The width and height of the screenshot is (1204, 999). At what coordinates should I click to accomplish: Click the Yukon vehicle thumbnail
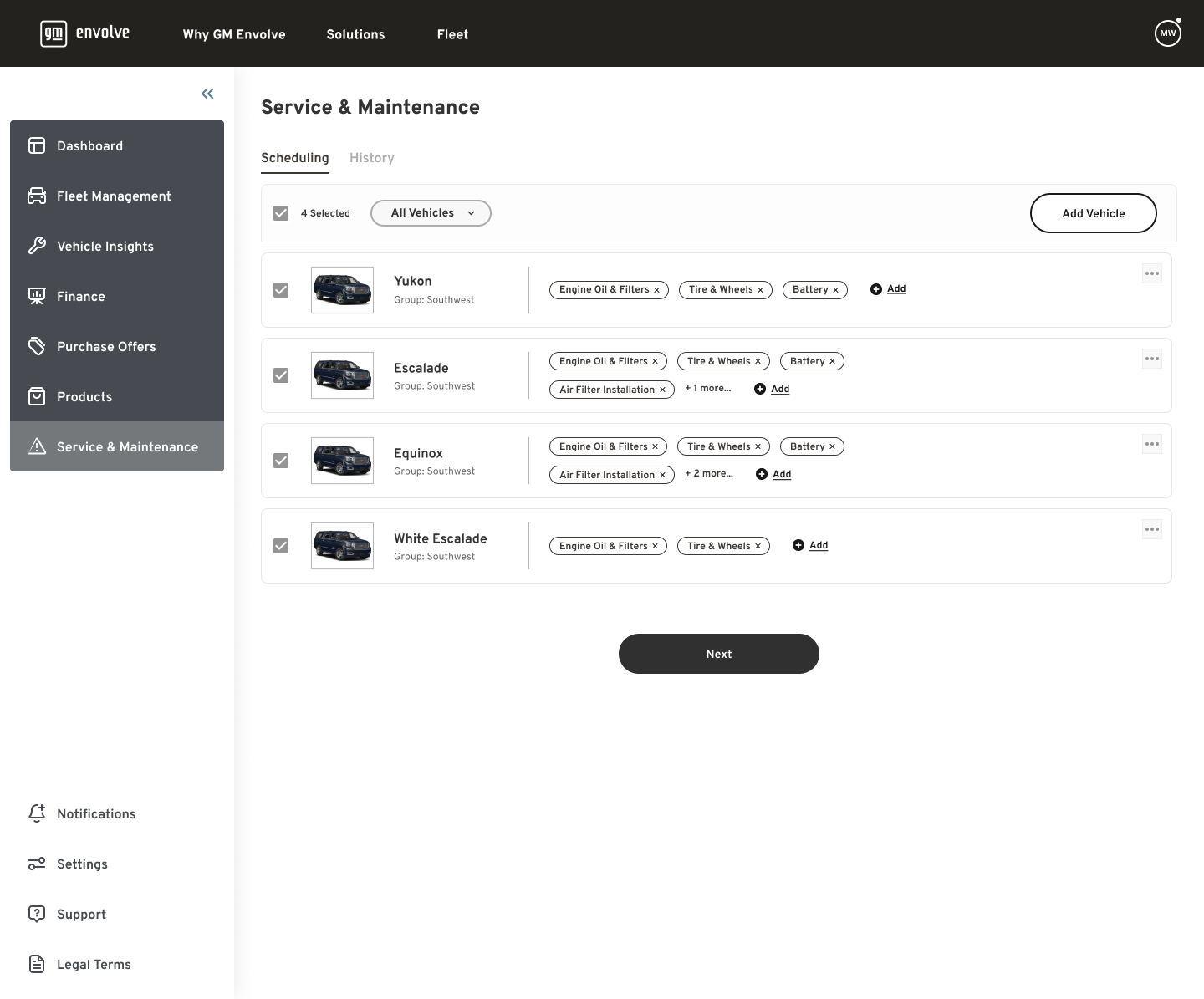[x=342, y=290]
